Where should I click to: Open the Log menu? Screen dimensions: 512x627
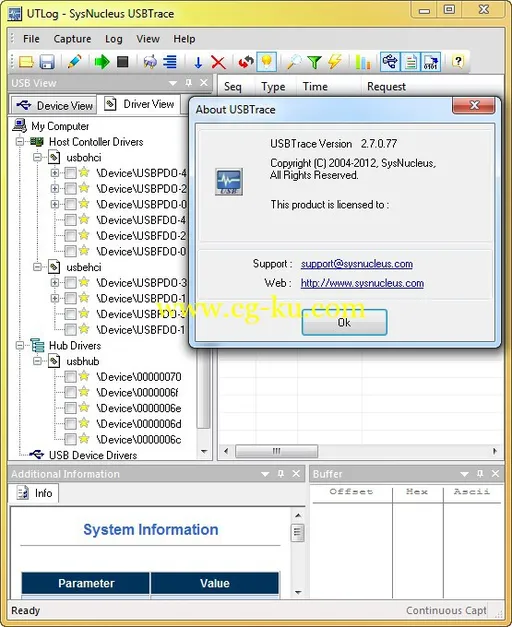(114, 39)
